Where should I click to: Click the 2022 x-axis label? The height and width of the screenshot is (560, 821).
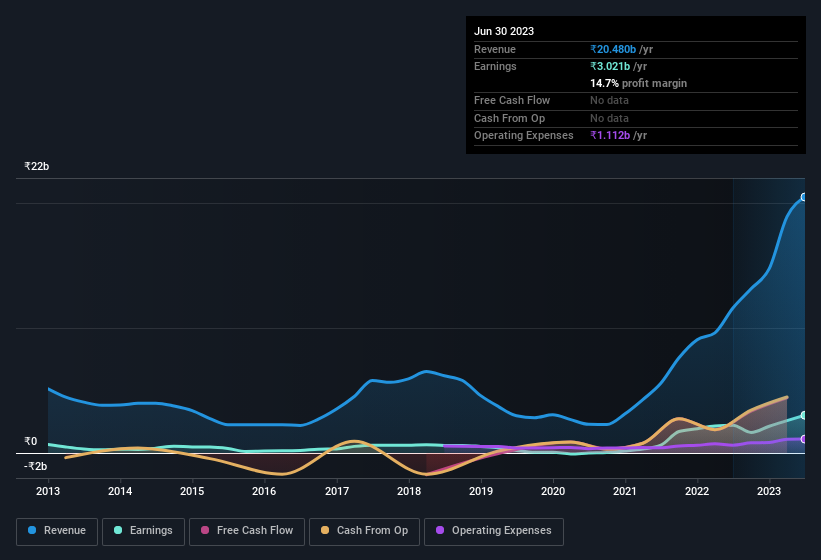(697, 491)
